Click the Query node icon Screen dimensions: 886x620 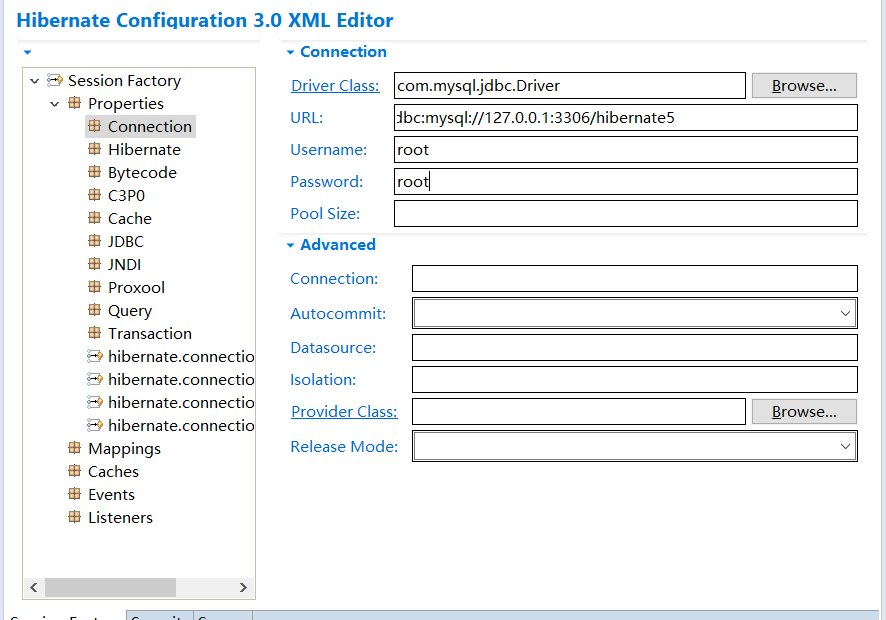[94, 310]
